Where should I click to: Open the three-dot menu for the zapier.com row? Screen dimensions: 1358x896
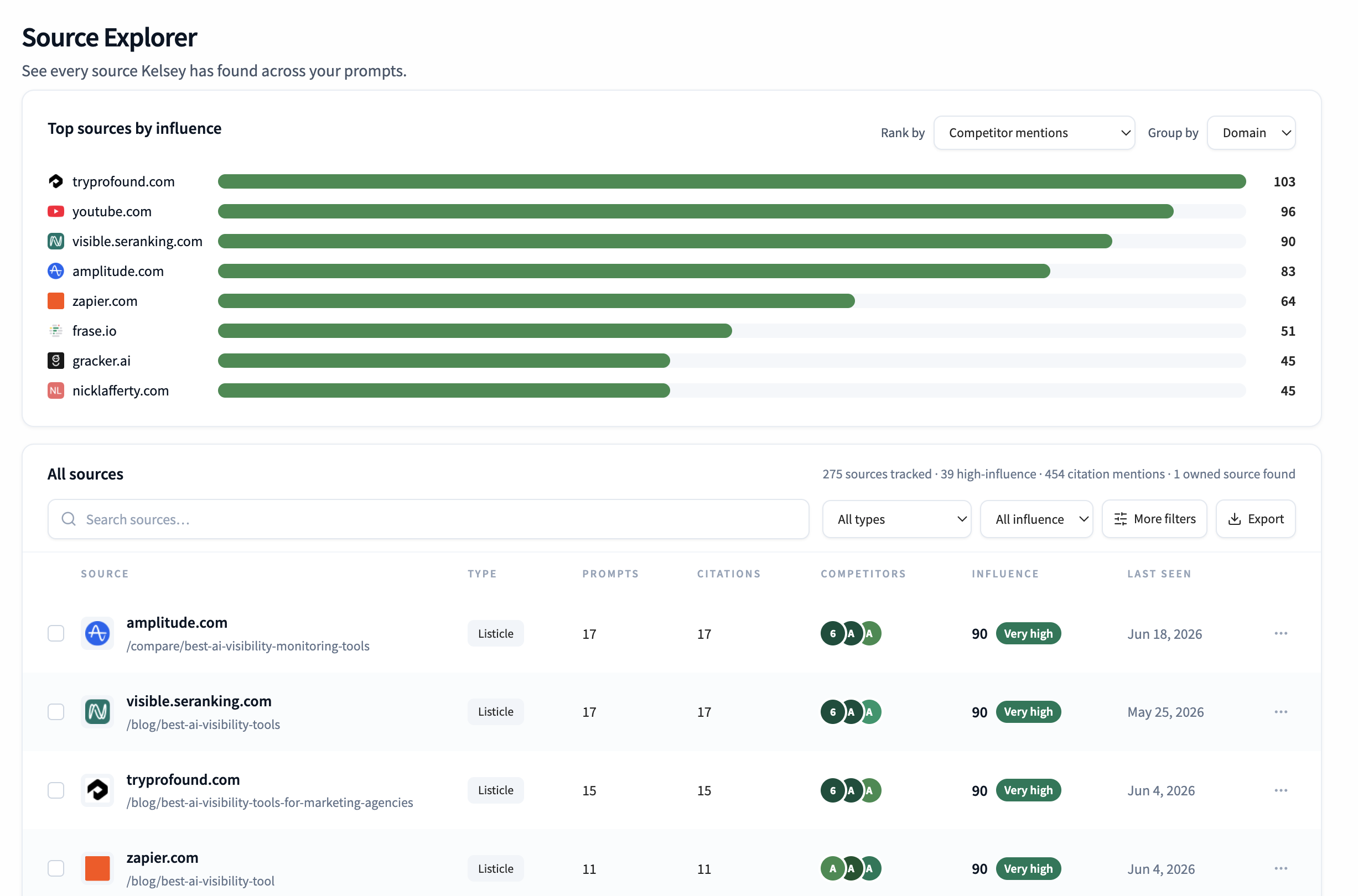click(x=1281, y=868)
